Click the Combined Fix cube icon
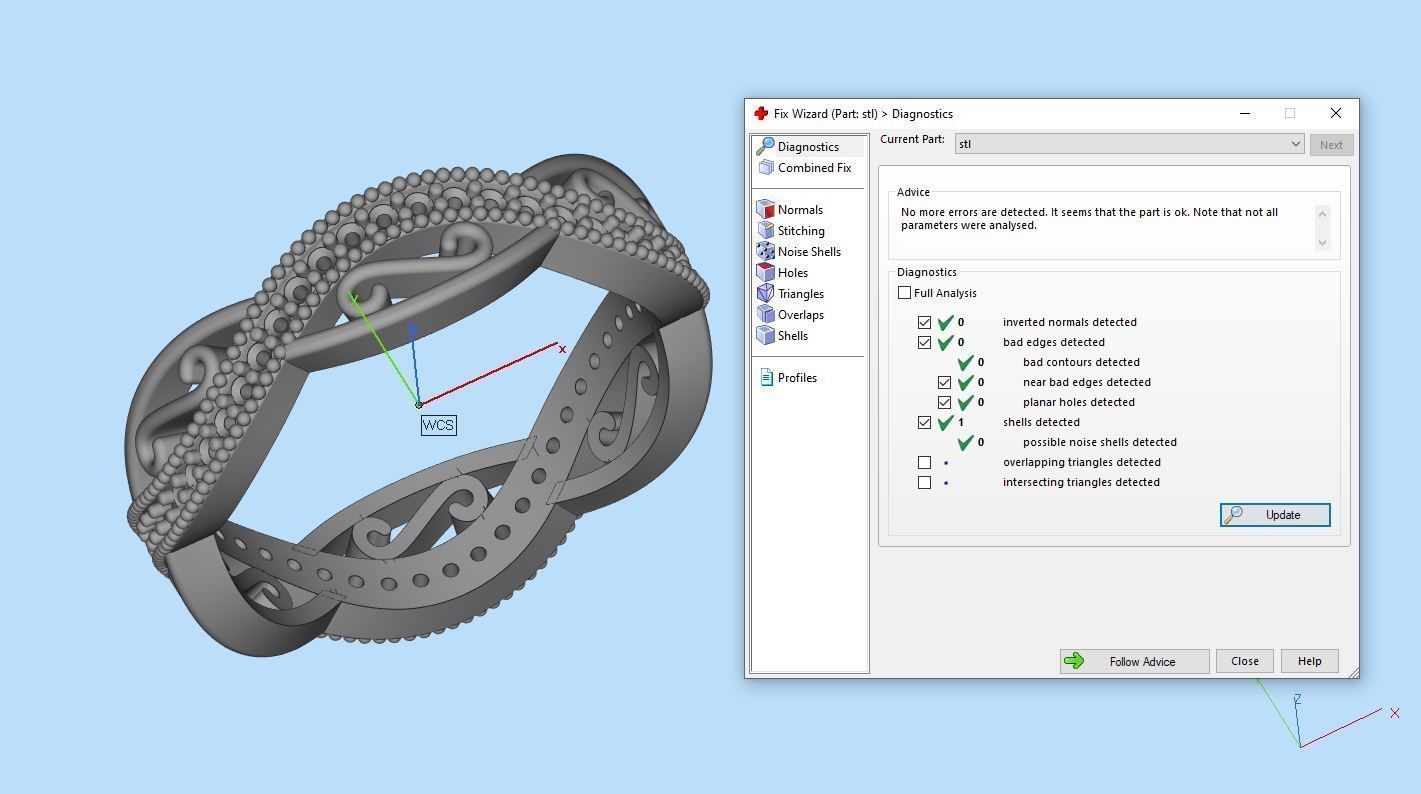Image resolution: width=1421 pixels, height=794 pixels. tap(766, 168)
